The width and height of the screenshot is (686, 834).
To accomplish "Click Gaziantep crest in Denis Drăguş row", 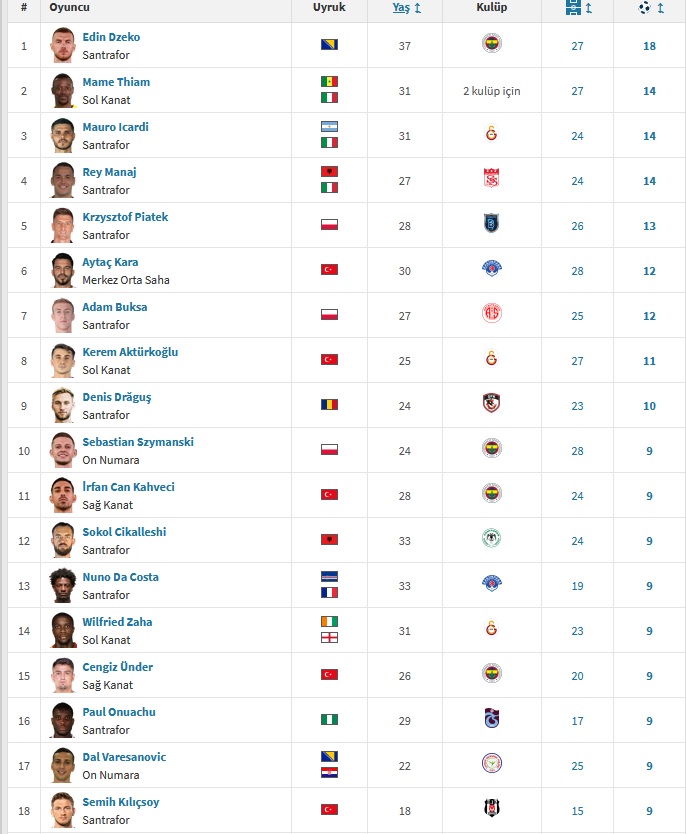I will click(x=491, y=403).
